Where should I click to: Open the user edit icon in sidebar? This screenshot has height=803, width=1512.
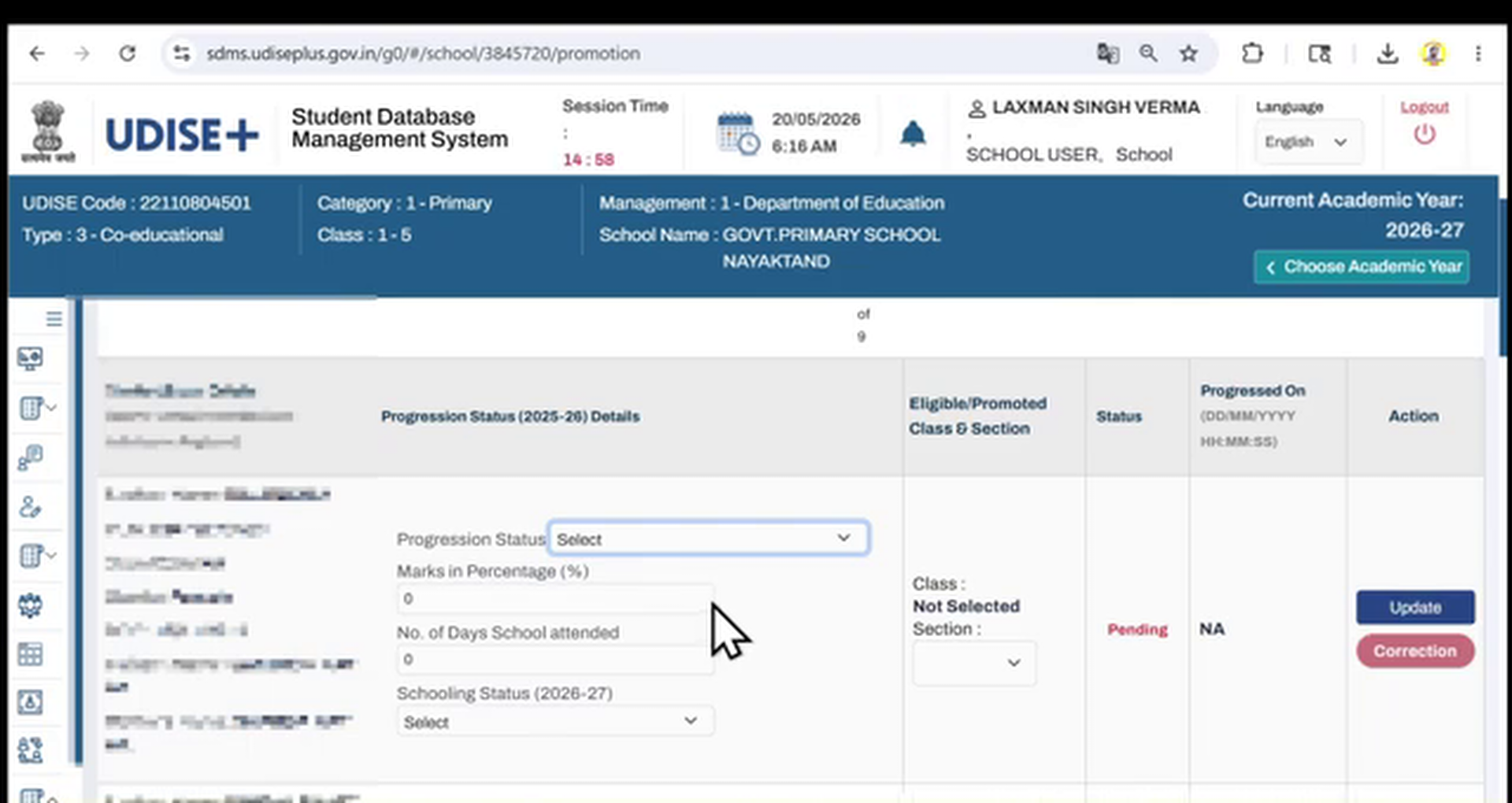(x=30, y=507)
